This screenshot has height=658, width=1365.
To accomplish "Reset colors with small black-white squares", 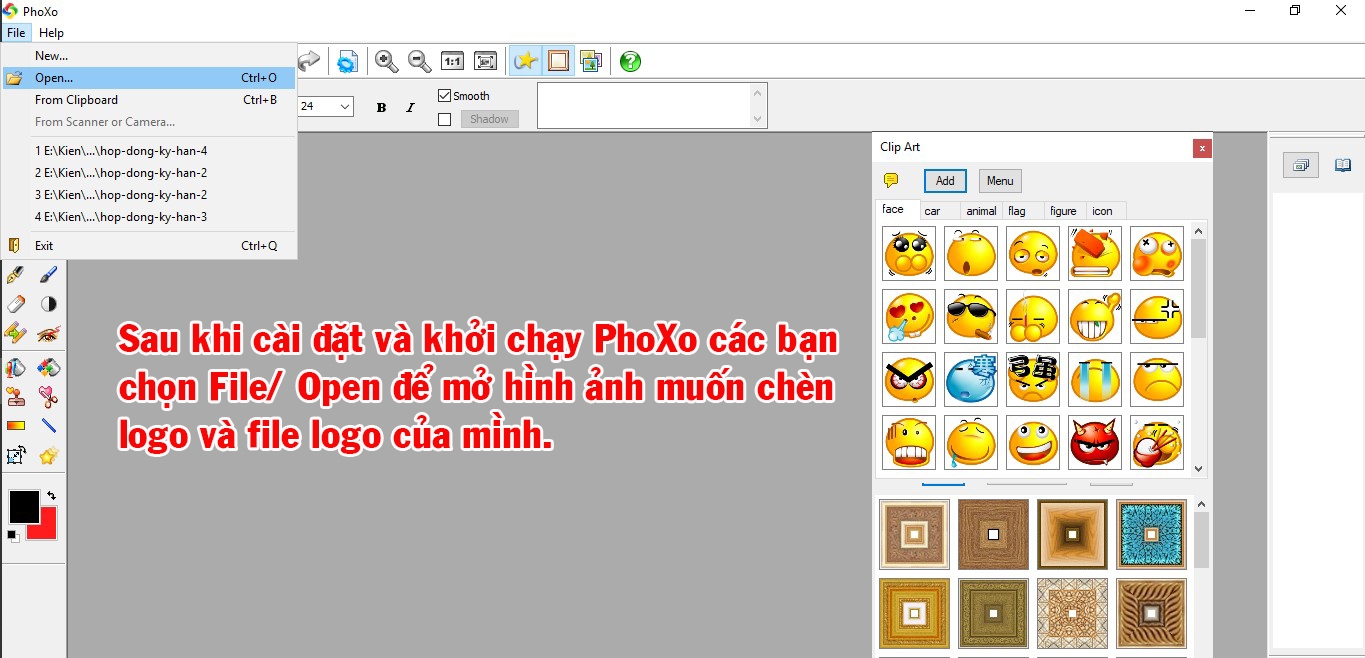I will [x=13, y=536].
